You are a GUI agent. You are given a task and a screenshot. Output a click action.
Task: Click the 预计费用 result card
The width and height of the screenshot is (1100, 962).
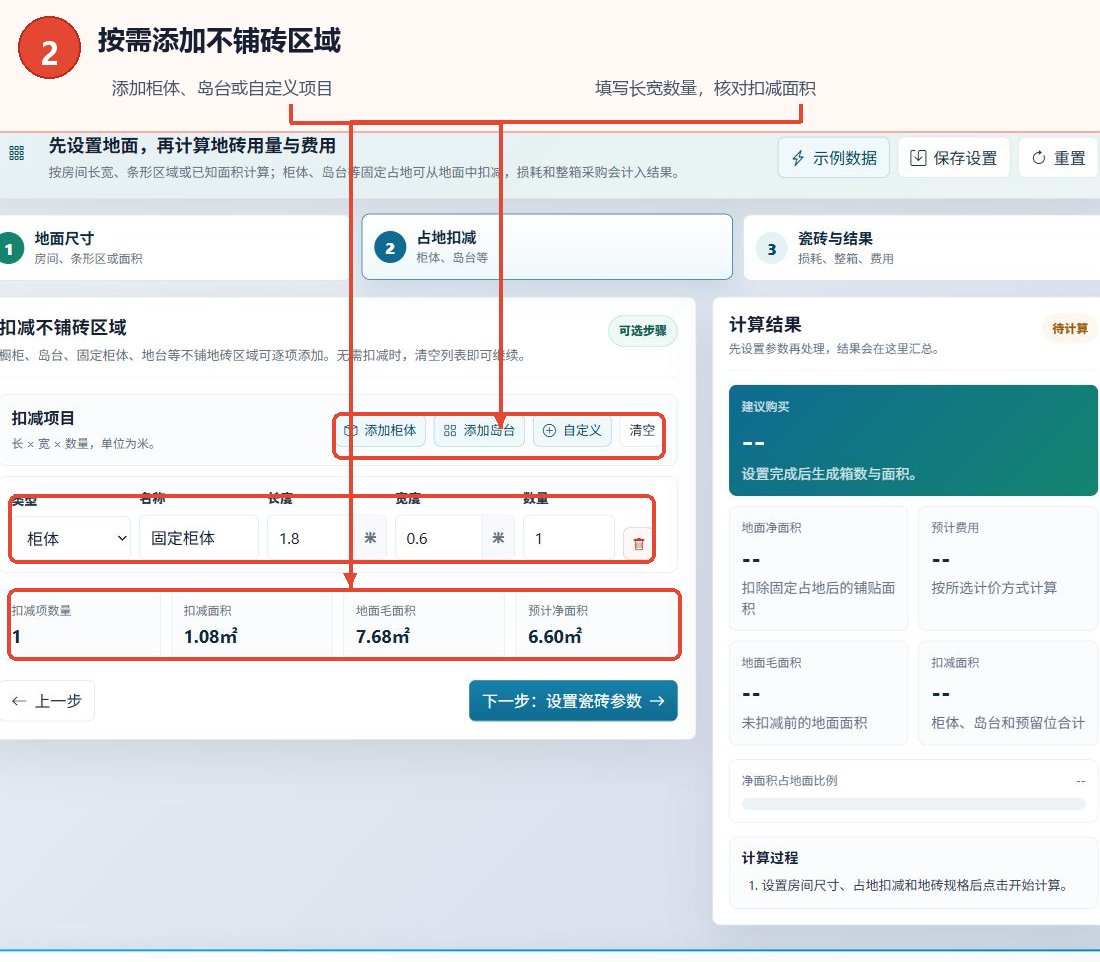click(1008, 568)
